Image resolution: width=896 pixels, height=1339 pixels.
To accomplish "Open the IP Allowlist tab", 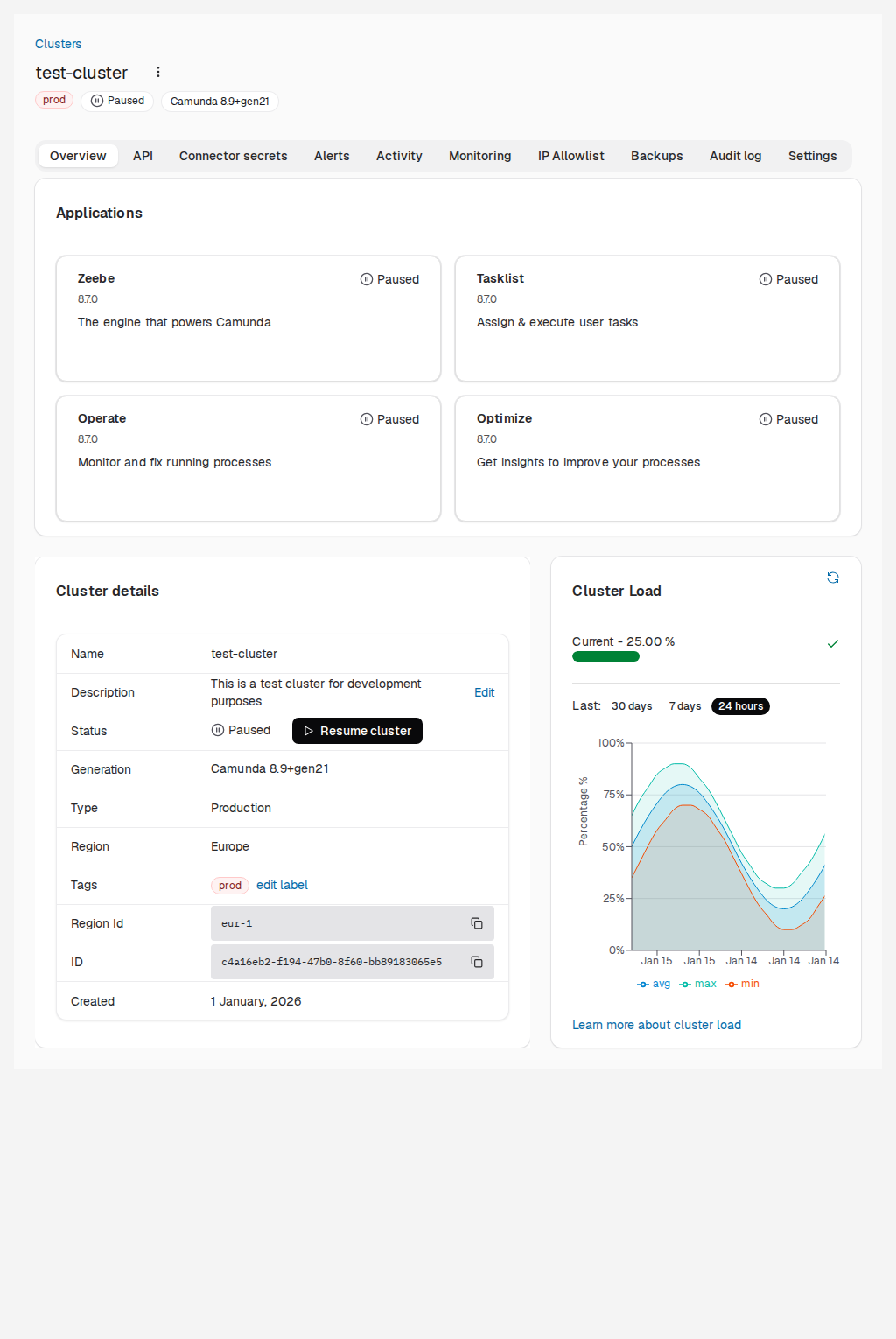I will tap(571, 156).
